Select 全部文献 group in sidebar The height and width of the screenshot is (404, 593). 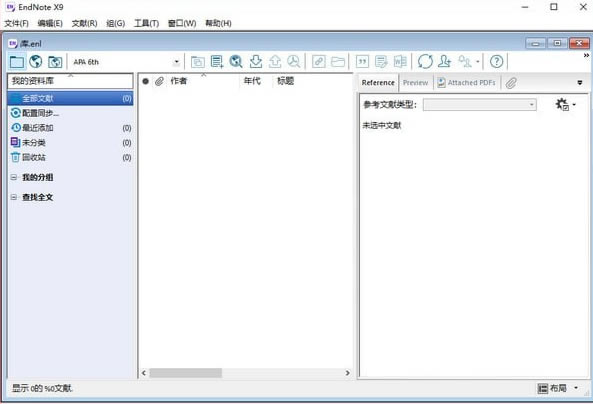click(70, 98)
